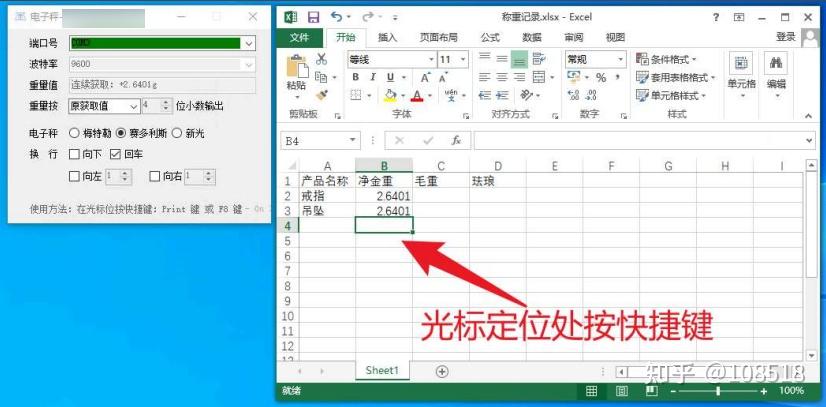Open the Cells (单元格) ribbon group
This screenshot has width=826, height=407.
[x=741, y=74]
